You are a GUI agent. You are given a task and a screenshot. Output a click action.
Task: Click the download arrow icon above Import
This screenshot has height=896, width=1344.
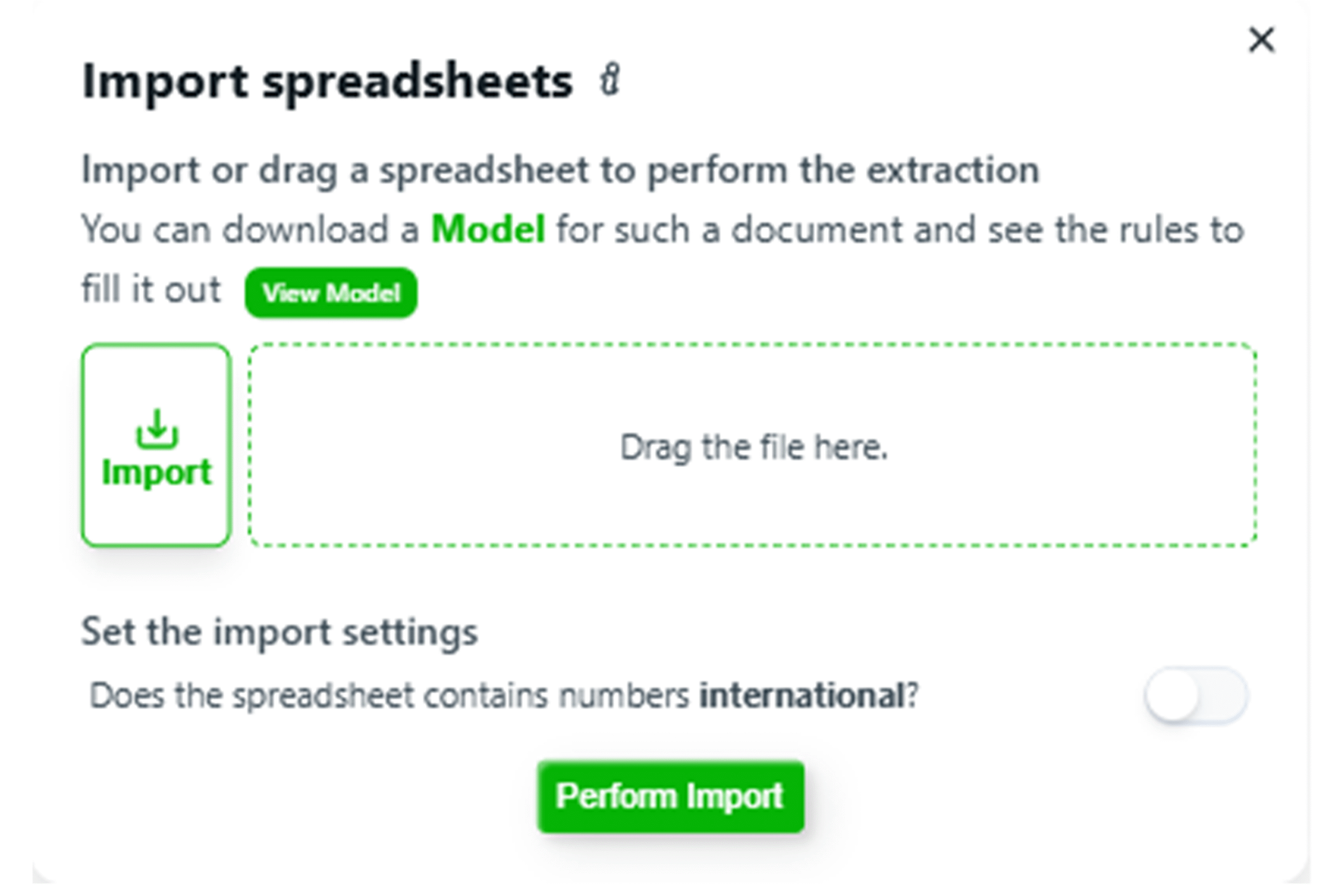click(x=156, y=428)
